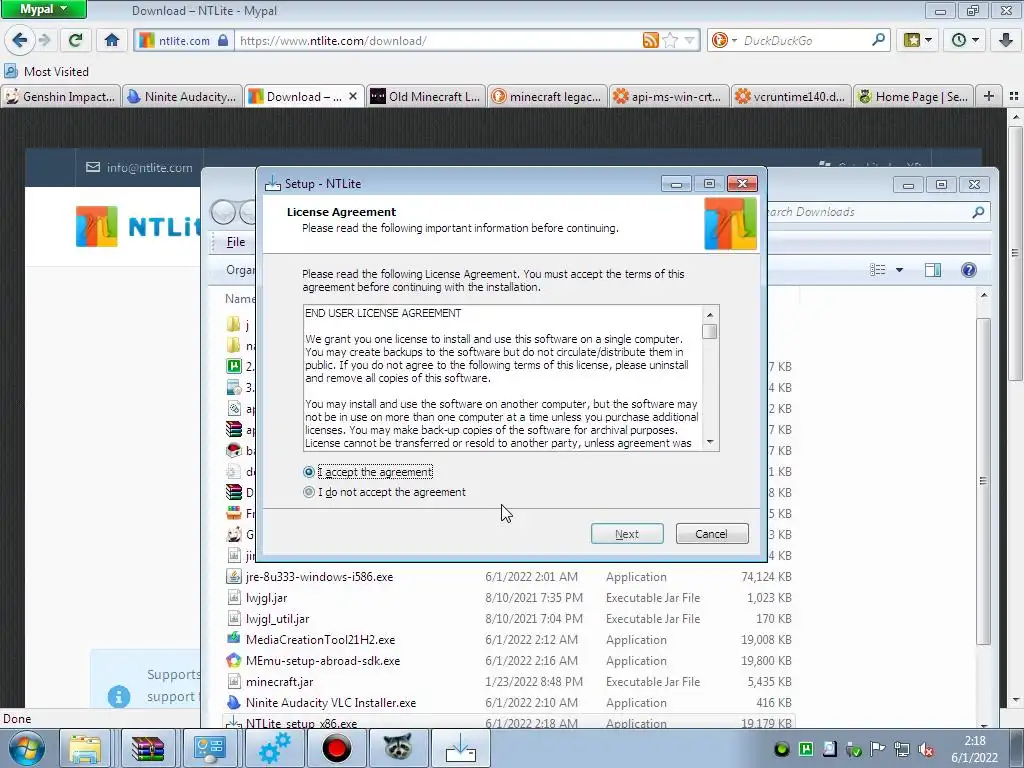The height and width of the screenshot is (768, 1024).
Task: Open the NTLite setup taskbar icon
Action: 460,748
